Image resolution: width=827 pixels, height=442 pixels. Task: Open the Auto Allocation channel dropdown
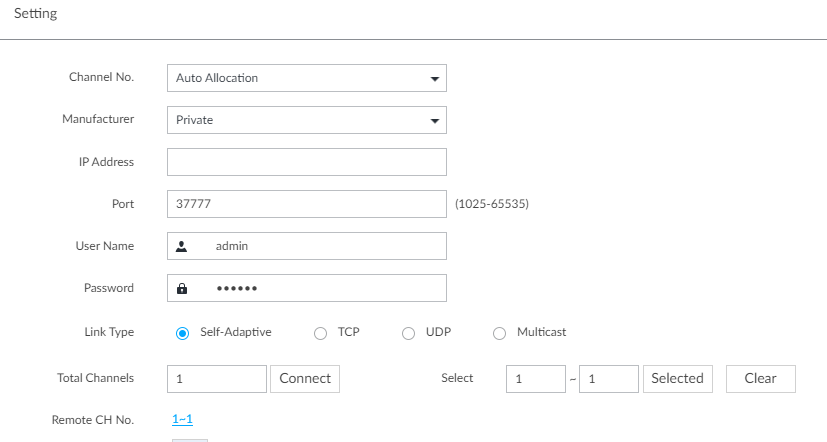coord(307,78)
